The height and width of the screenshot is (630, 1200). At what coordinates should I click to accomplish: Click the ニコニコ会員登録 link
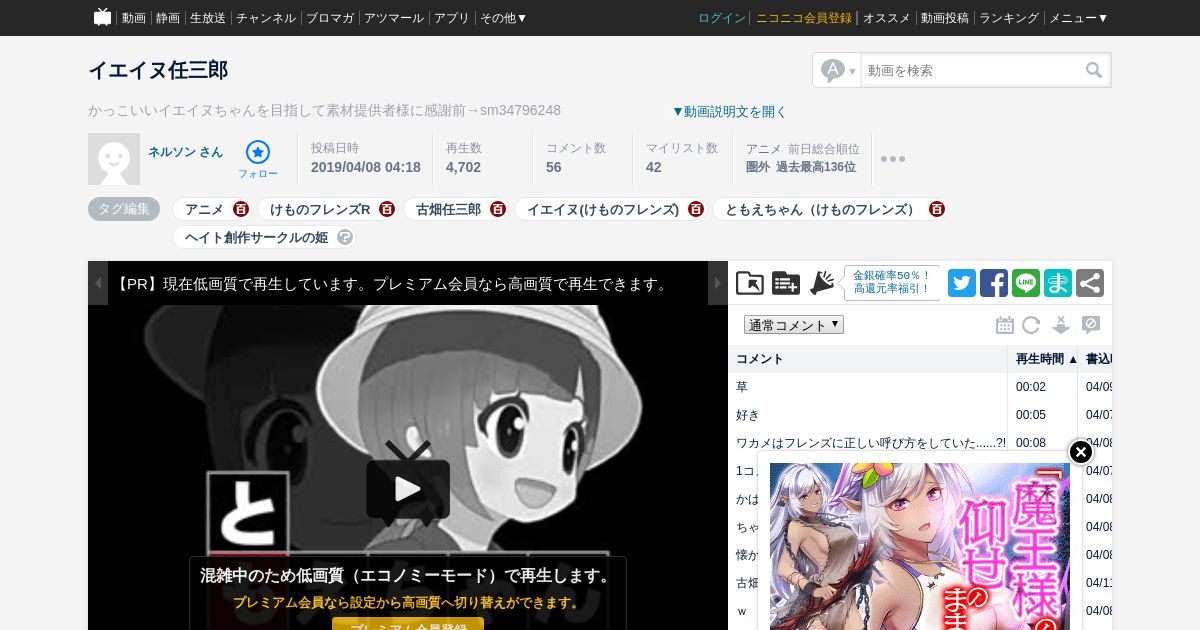point(804,18)
